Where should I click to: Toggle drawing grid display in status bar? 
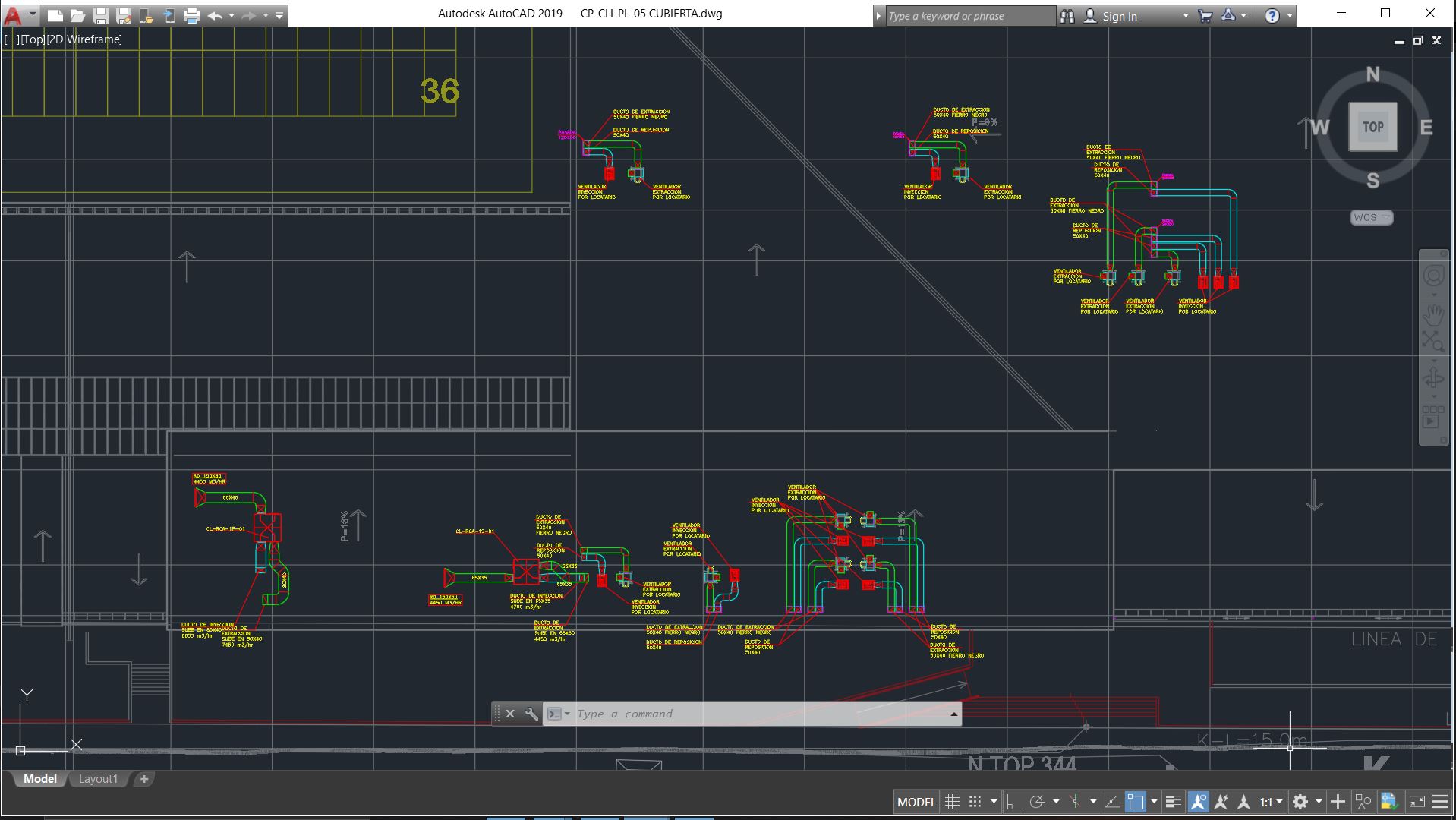(x=953, y=802)
